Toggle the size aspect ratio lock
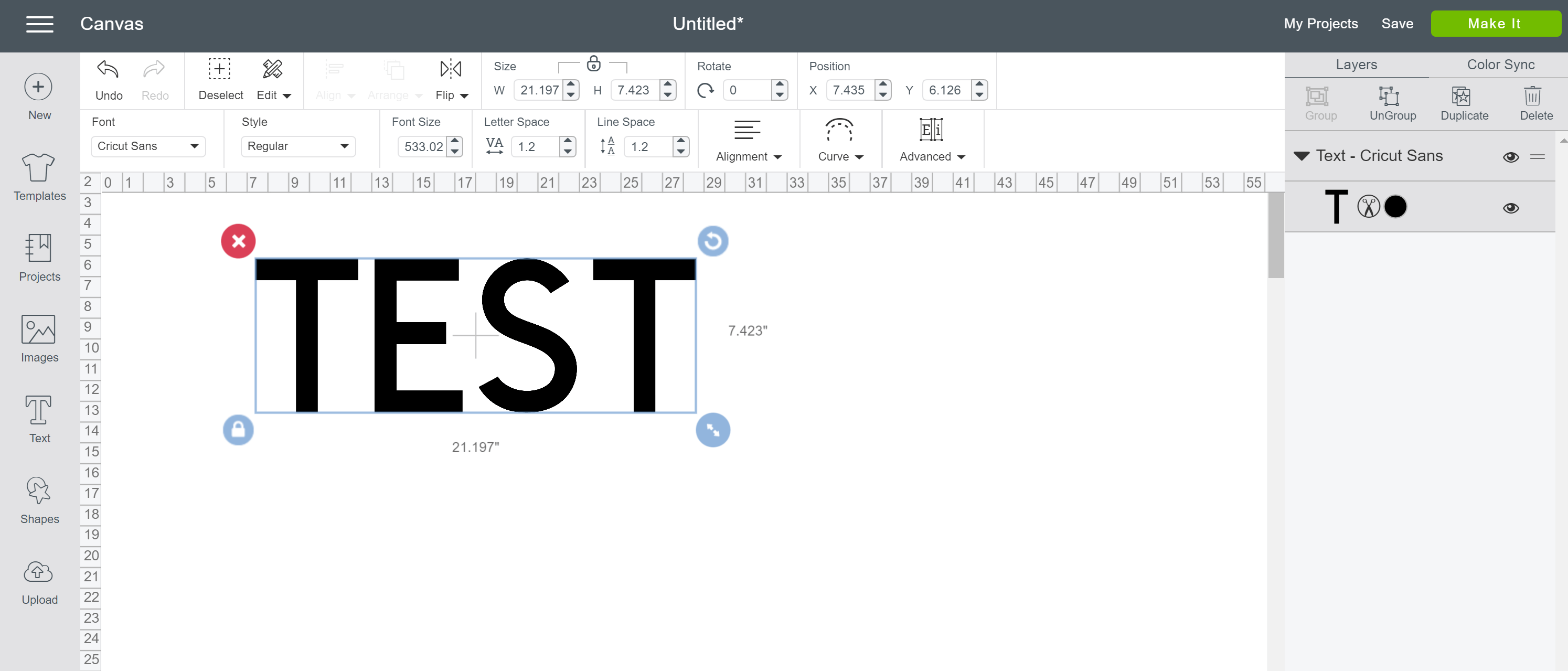The image size is (1568, 671). [x=593, y=63]
